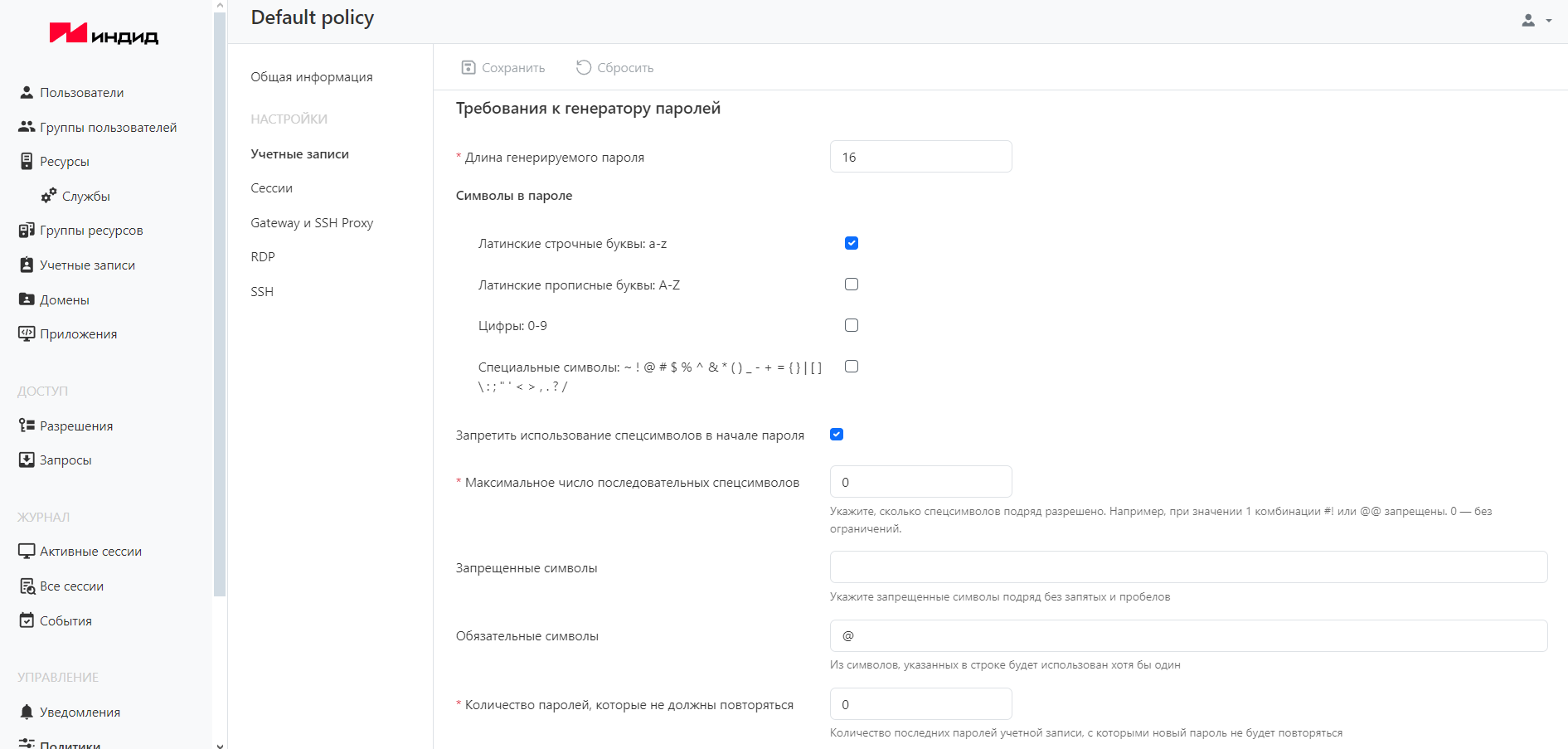
Task: Open User groups via its icon
Action: tap(27, 127)
